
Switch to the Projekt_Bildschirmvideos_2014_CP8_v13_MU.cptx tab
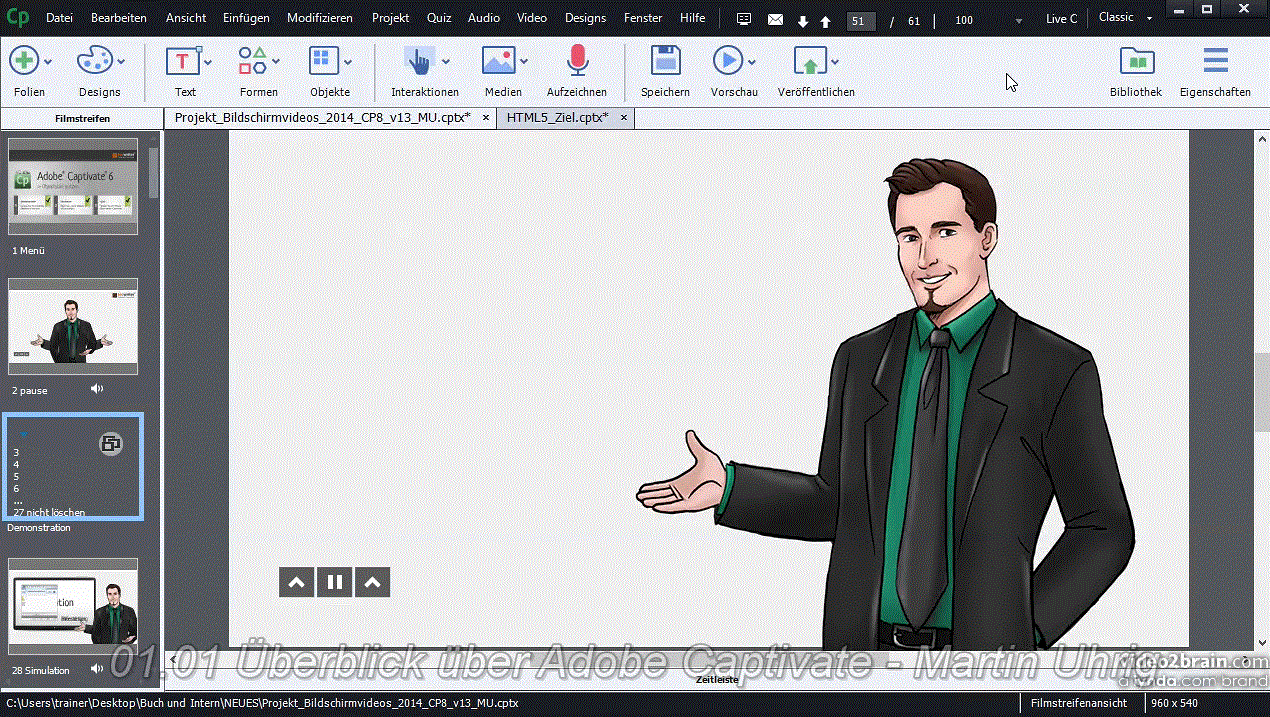tap(322, 118)
